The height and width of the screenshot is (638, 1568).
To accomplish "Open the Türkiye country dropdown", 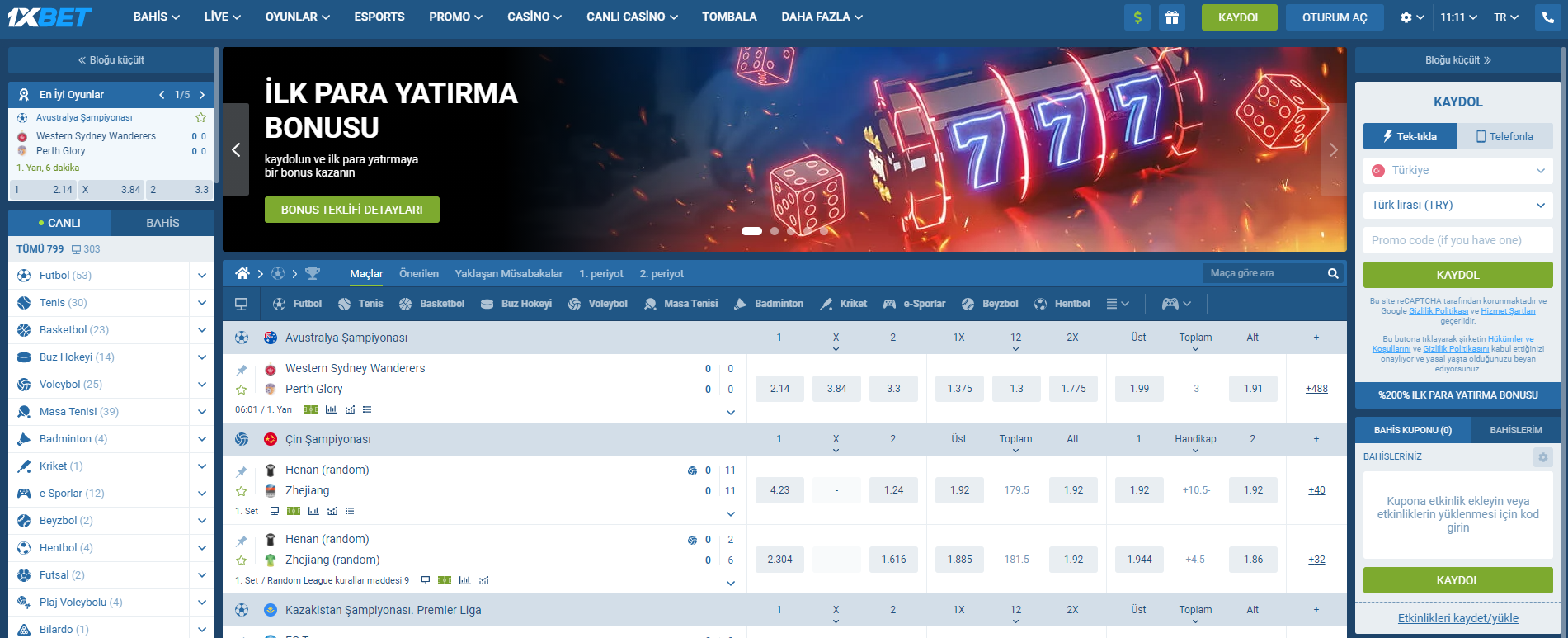I will [1458, 171].
